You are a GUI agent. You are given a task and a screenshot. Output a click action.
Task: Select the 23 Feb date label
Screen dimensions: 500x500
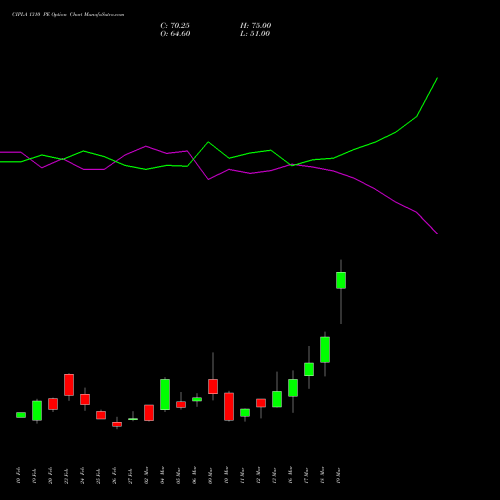click(x=66, y=476)
